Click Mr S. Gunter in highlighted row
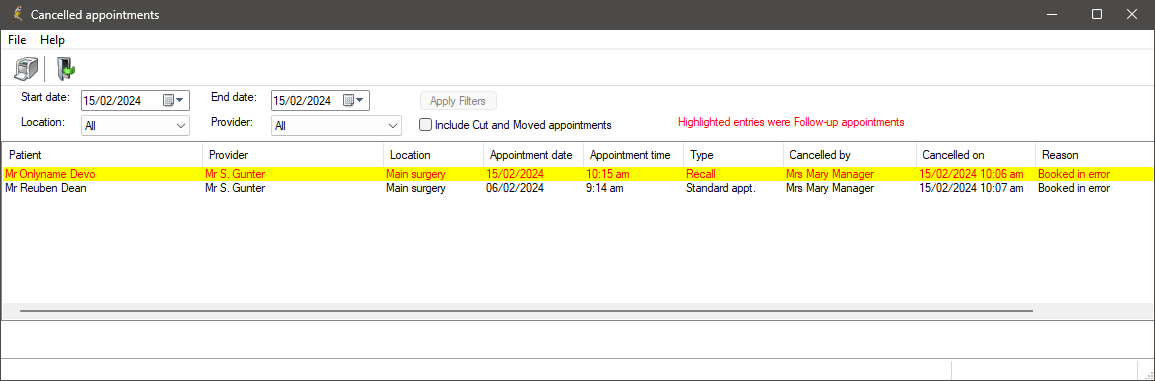Viewport: 1155px width, 381px height. (235, 174)
